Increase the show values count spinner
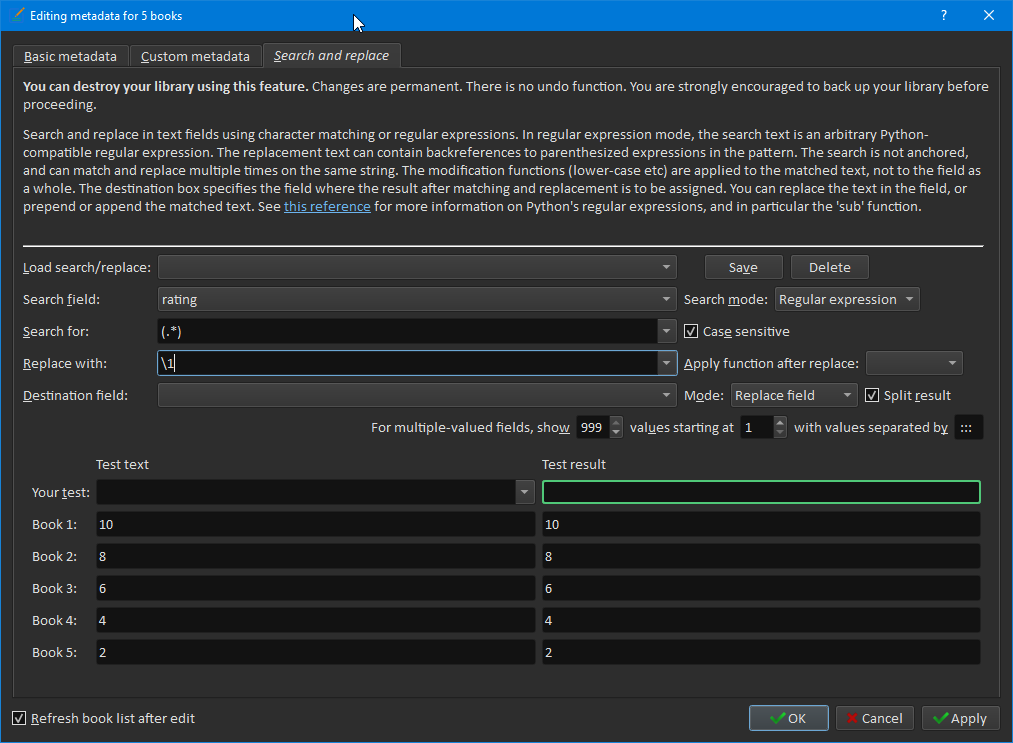The image size is (1013, 743). 616,422
